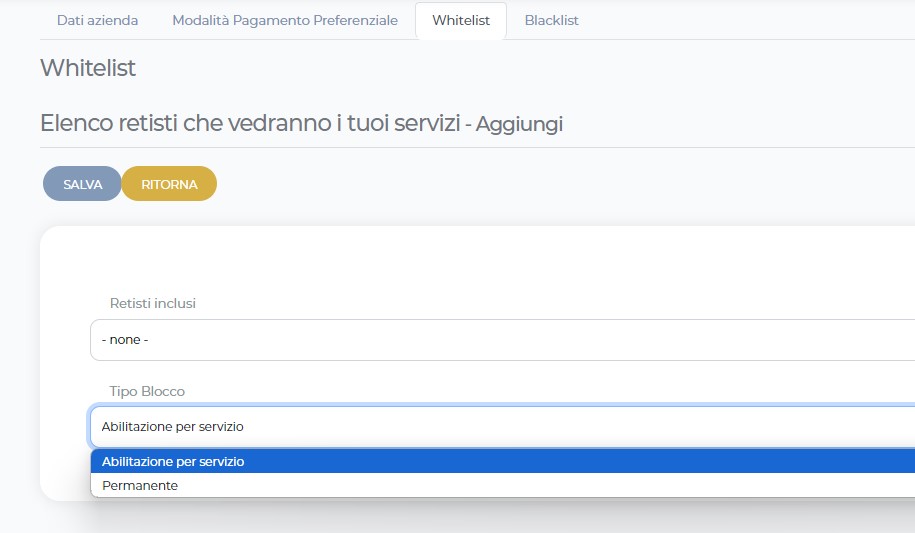
Task: Click the yellow RITORNA button
Action: 169,184
